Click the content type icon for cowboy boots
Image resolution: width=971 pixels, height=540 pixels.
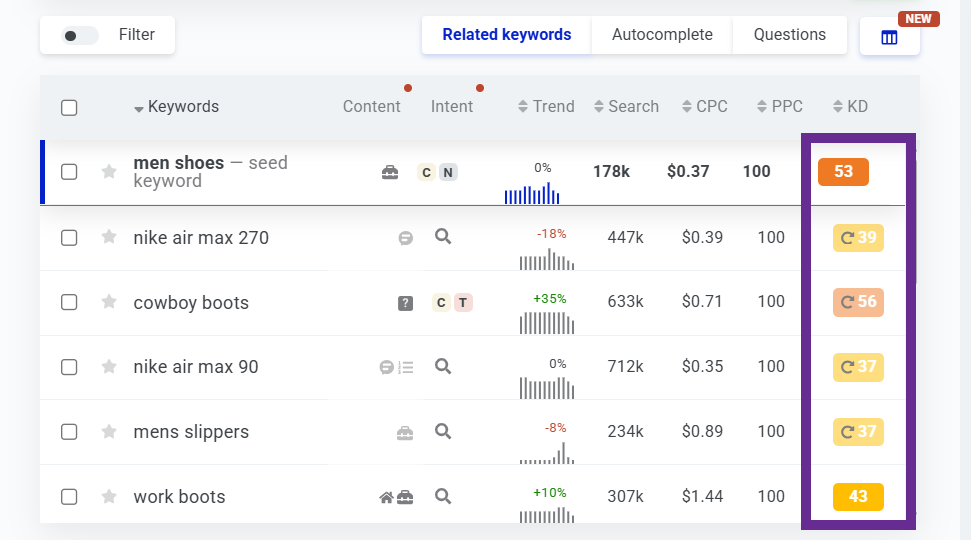point(405,303)
